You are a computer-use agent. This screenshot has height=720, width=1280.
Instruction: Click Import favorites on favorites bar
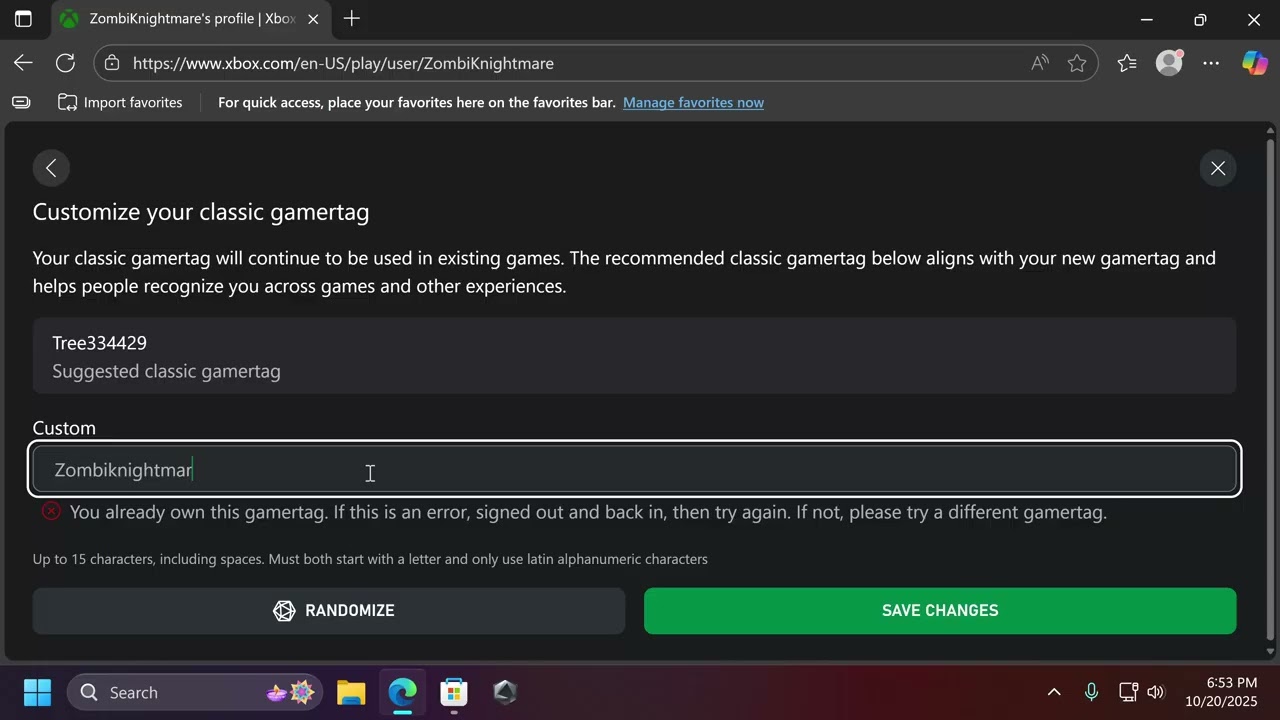click(x=120, y=102)
